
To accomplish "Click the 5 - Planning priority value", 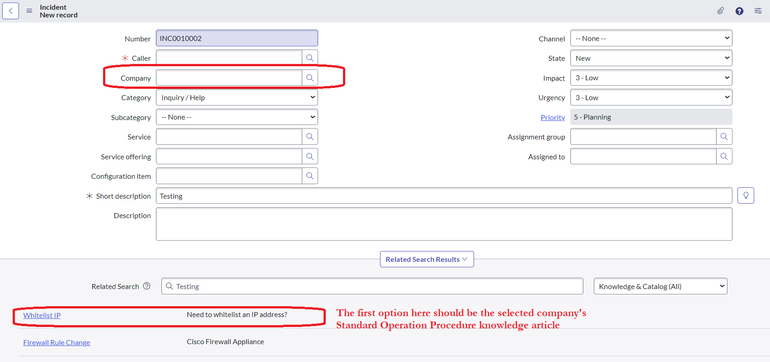I will (x=651, y=117).
